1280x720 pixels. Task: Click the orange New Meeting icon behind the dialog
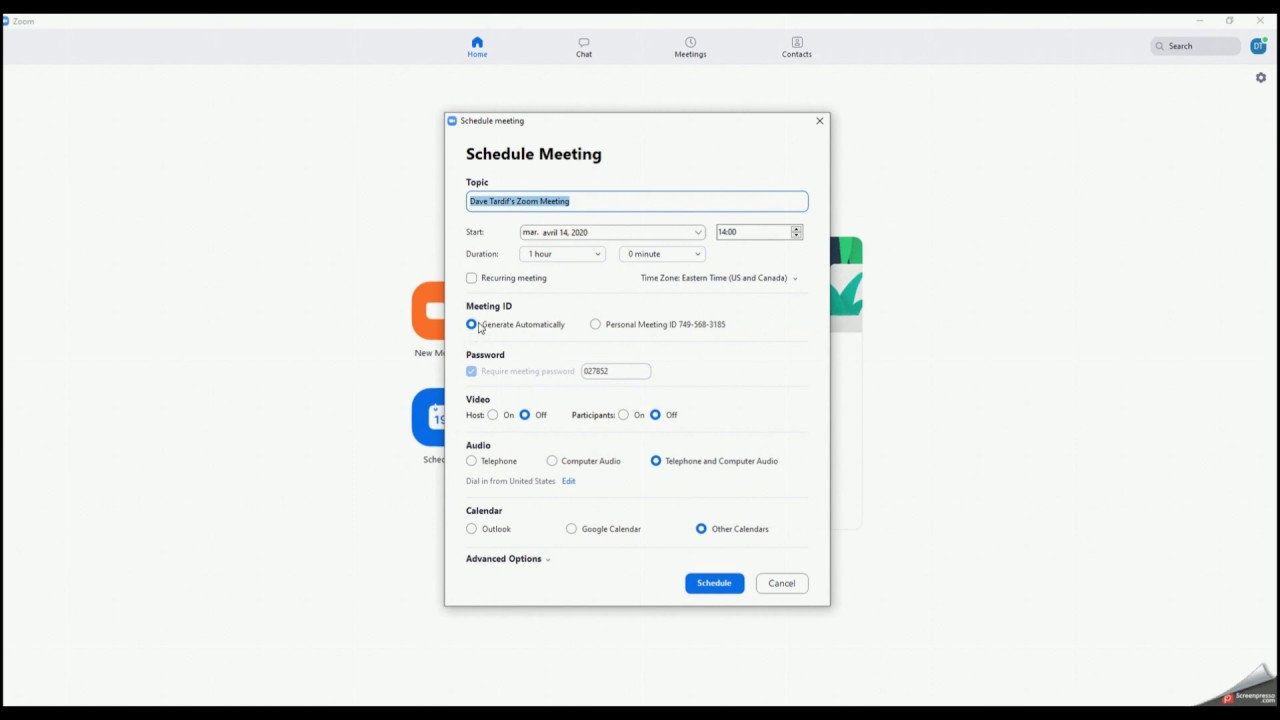pyautogui.click(x=428, y=311)
